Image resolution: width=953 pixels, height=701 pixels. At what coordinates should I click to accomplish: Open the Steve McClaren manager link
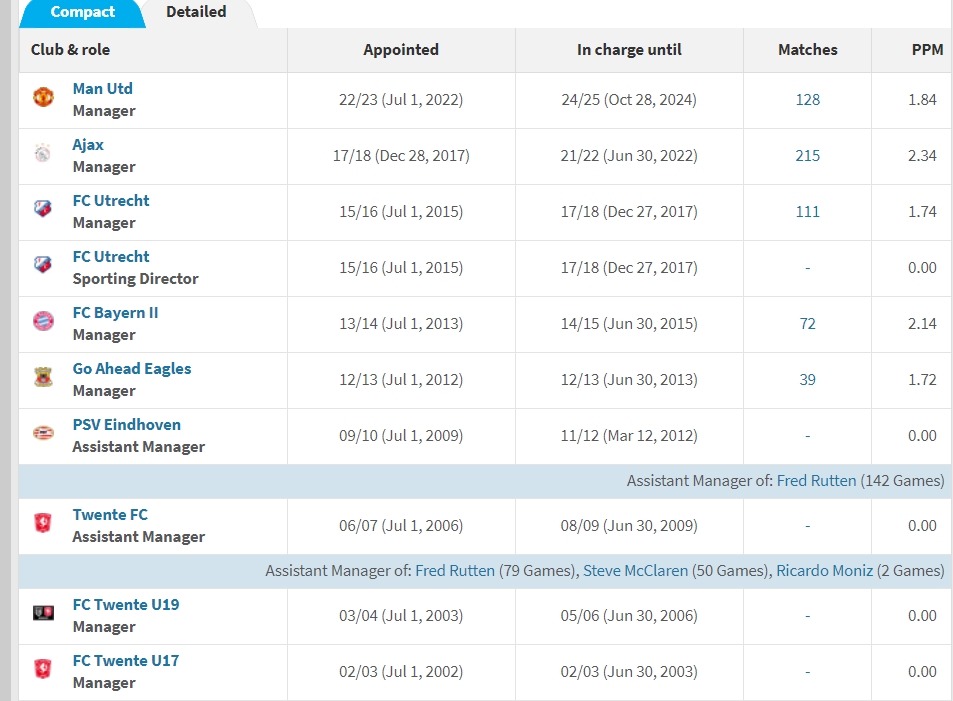click(x=635, y=571)
